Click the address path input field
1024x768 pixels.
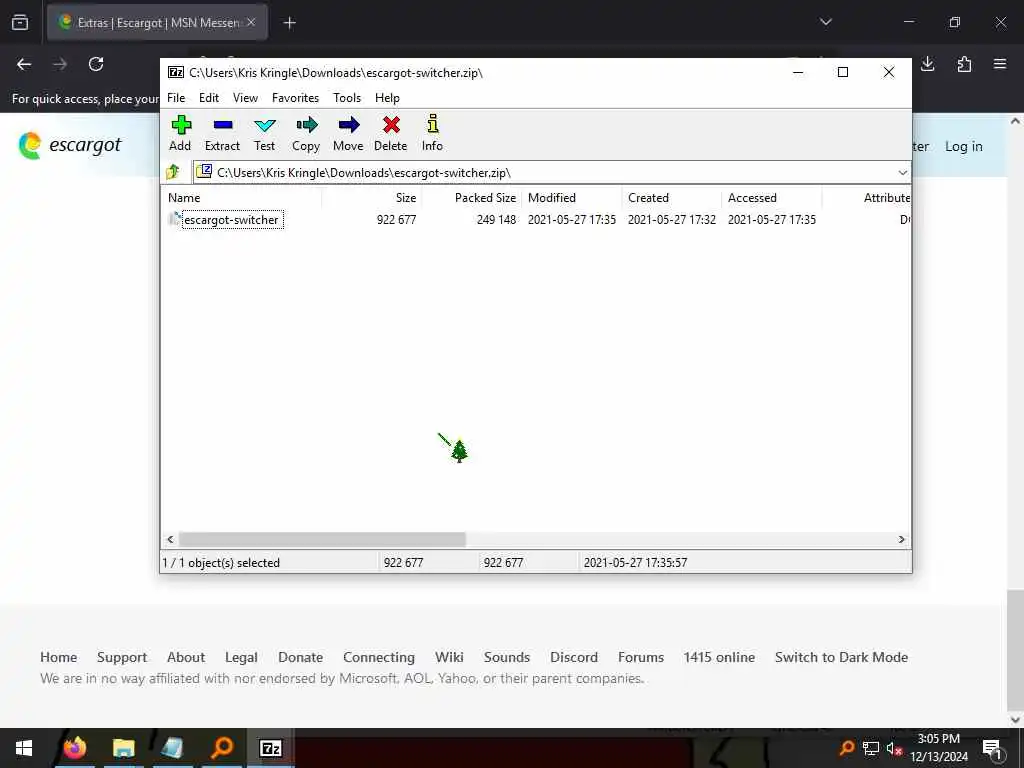[545, 173]
